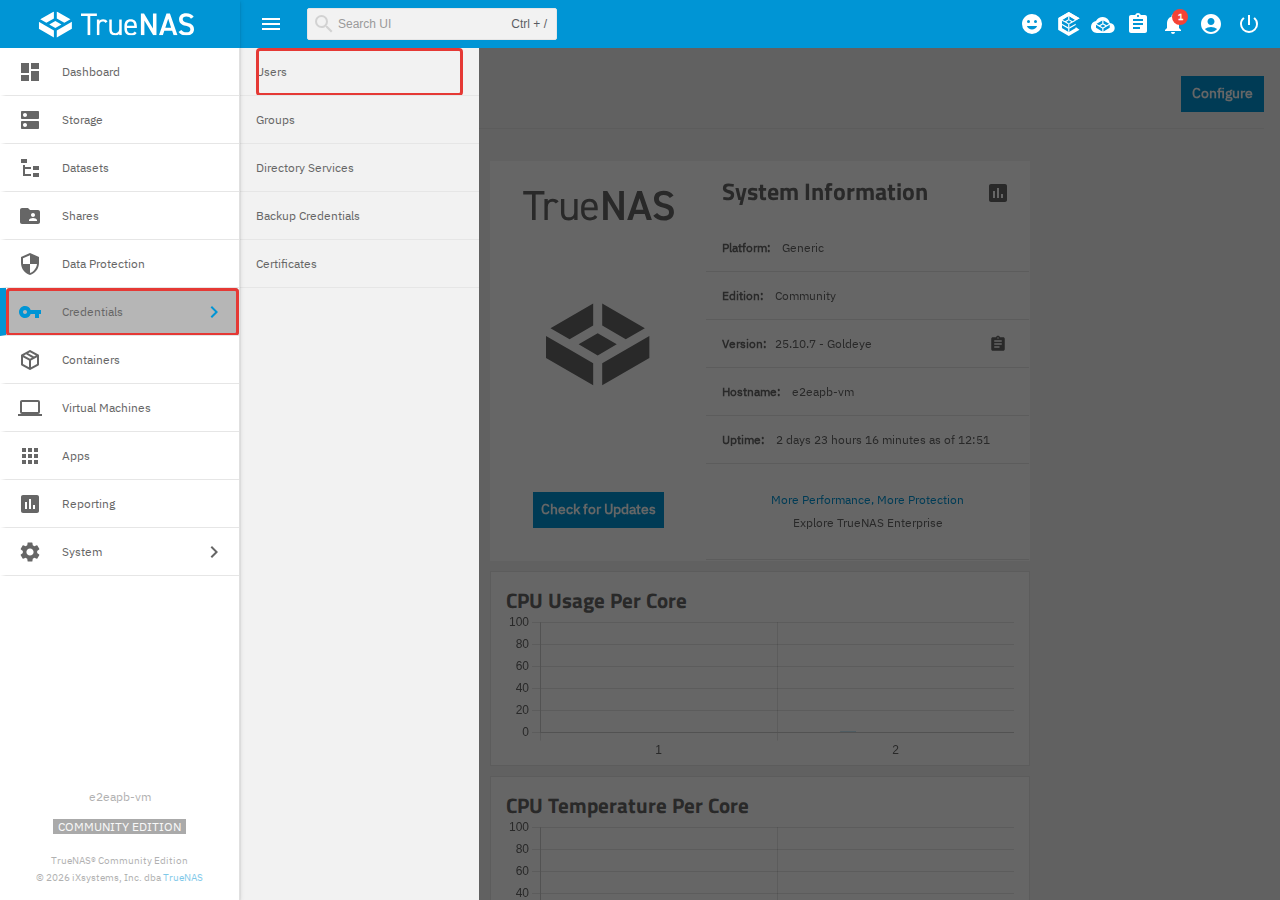Focus the Search UI field
The width and height of the screenshot is (1280, 900).
(x=432, y=24)
